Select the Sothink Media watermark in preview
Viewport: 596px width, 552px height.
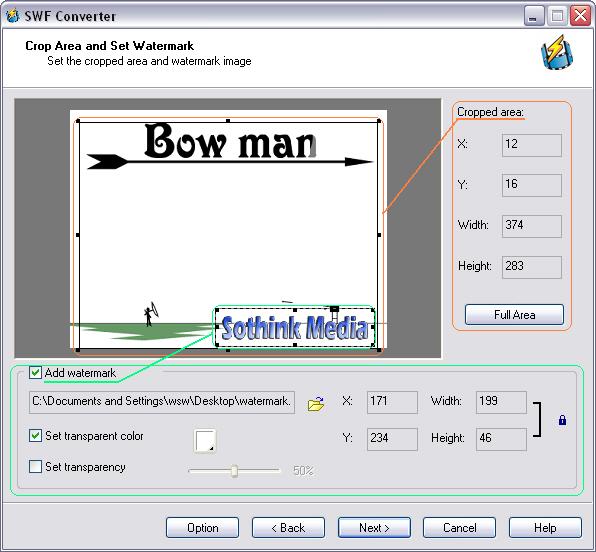point(295,327)
